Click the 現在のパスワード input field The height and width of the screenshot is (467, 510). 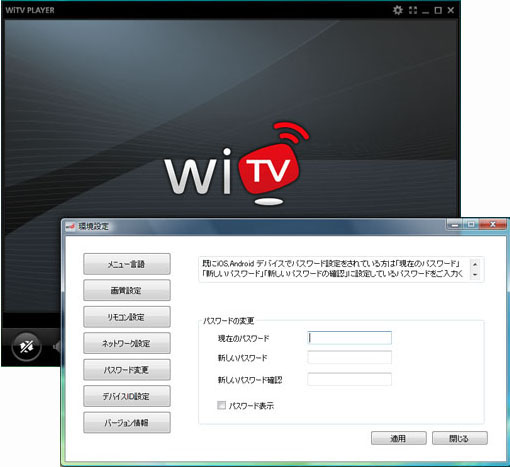(x=349, y=338)
